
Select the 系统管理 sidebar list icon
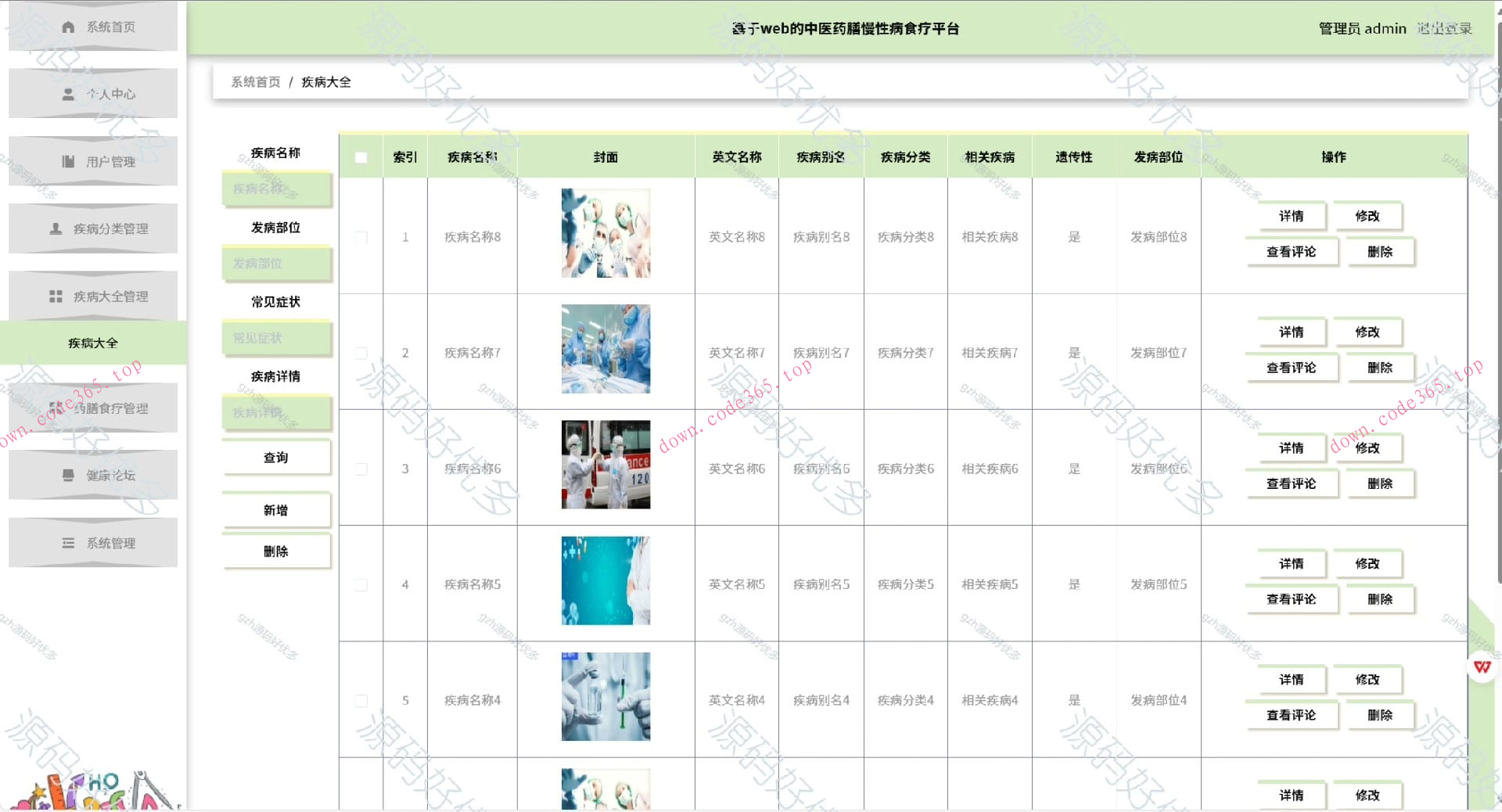66,542
